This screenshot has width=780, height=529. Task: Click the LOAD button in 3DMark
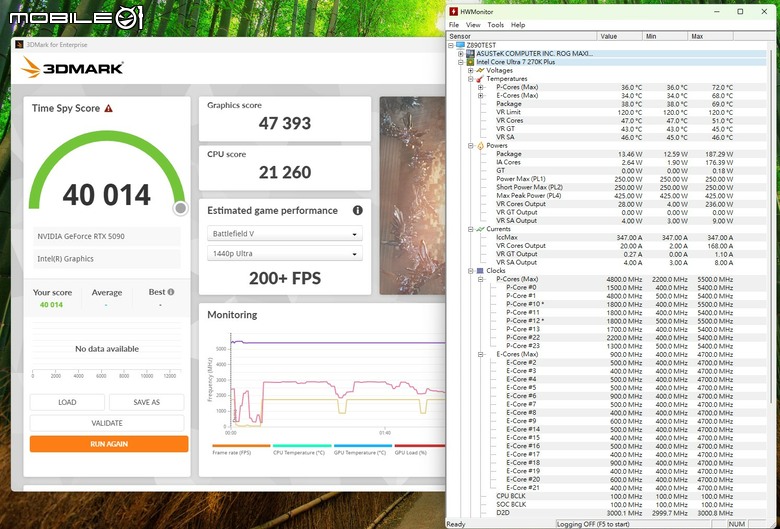[x=67, y=402]
